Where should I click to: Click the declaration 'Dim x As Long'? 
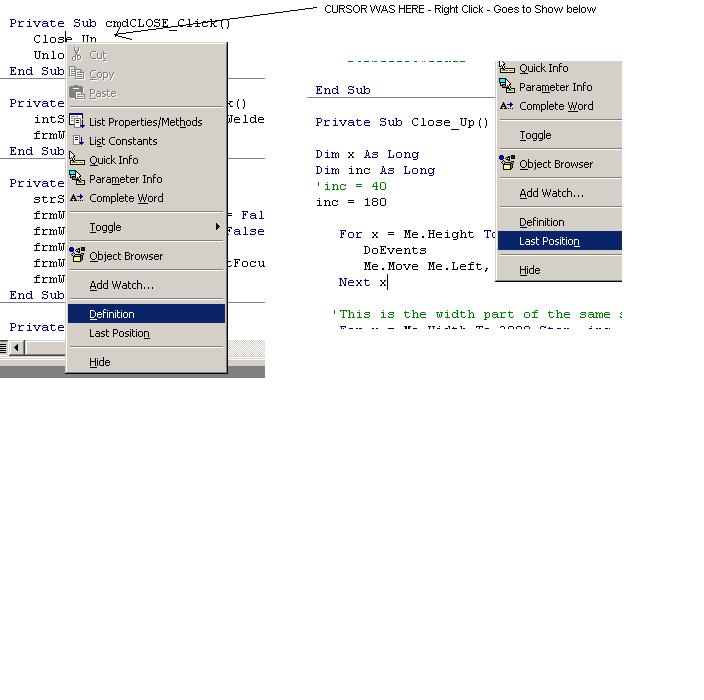pyautogui.click(x=367, y=154)
